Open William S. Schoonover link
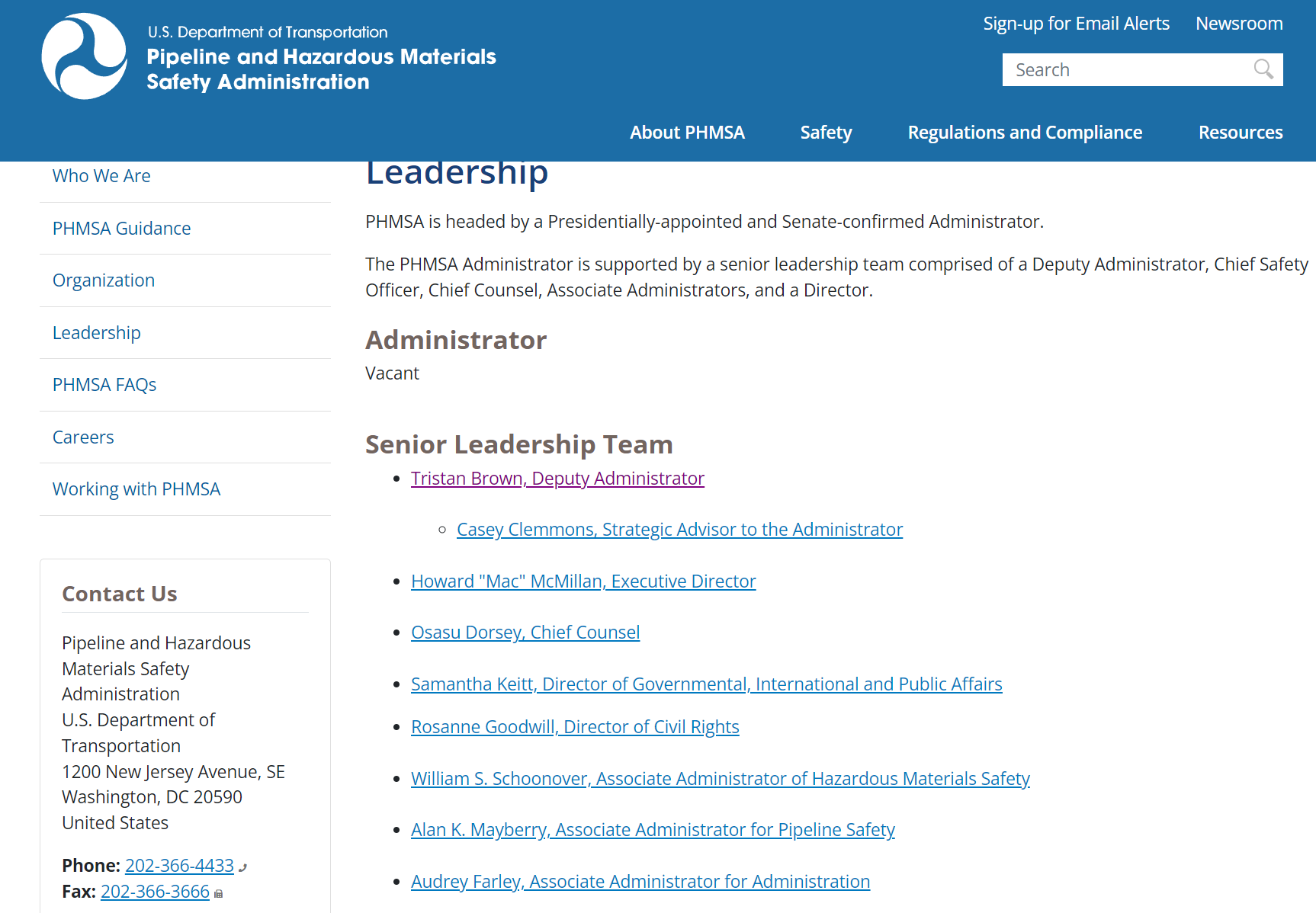Image resolution: width=1316 pixels, height=913 pixels. [721, 779]
